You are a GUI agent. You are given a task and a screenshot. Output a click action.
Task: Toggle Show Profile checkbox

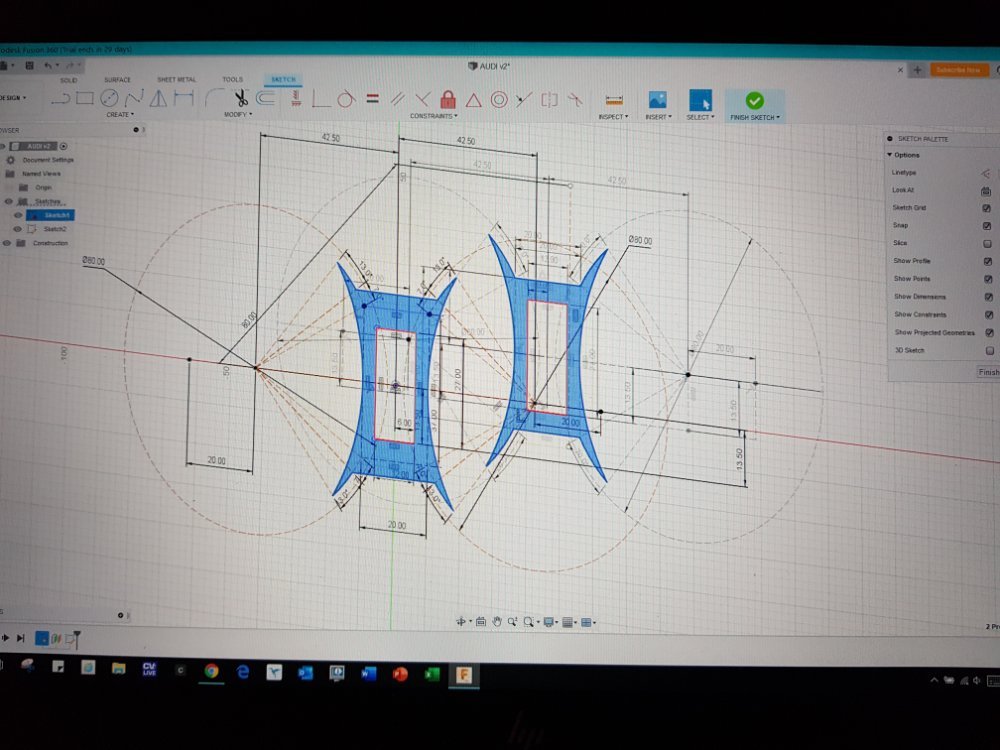pos(988,261)
